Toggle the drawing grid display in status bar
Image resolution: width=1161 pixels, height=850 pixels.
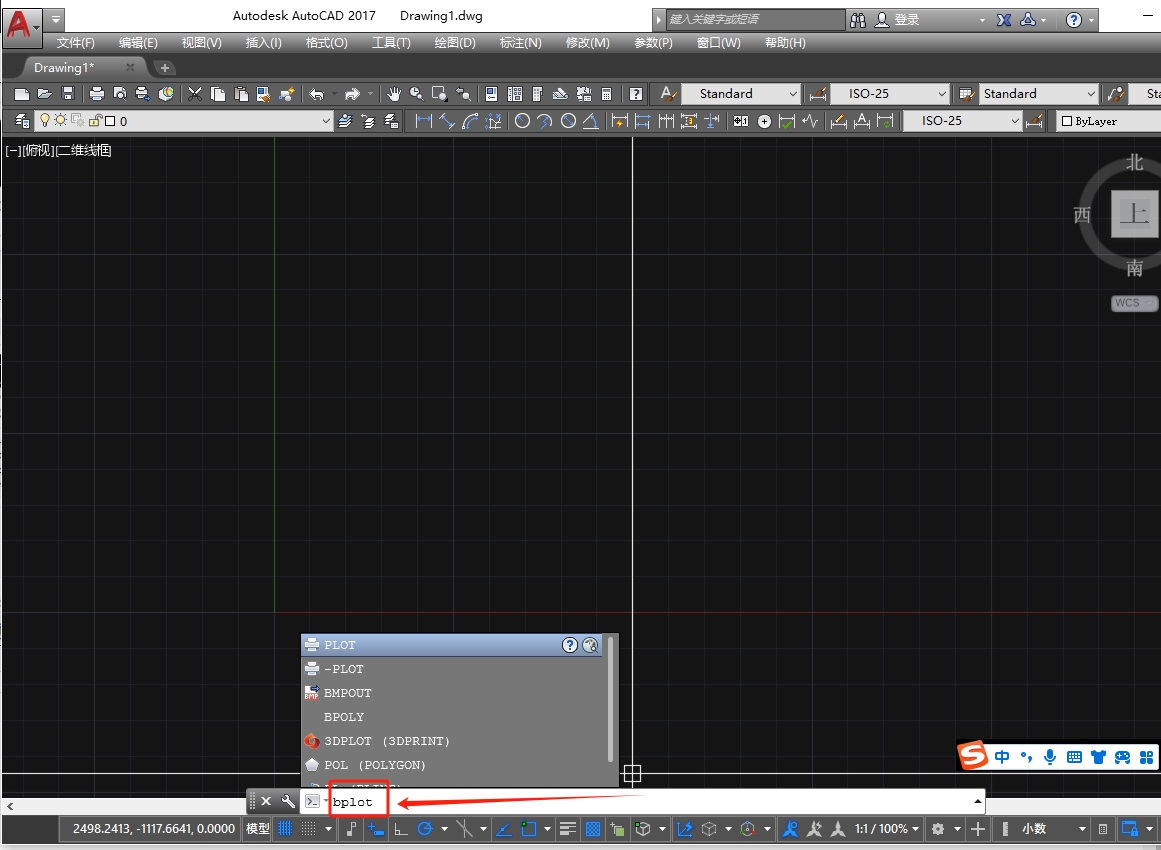(x=285, y=829)
